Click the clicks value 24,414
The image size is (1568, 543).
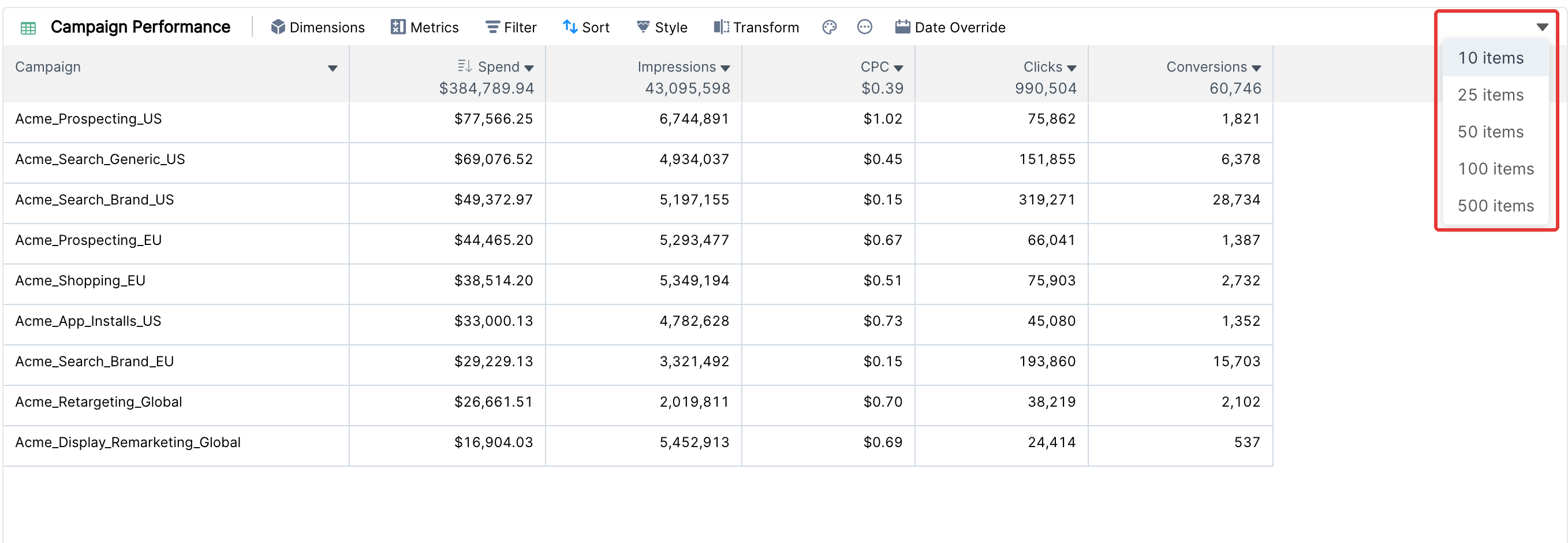coord(1051,442)
